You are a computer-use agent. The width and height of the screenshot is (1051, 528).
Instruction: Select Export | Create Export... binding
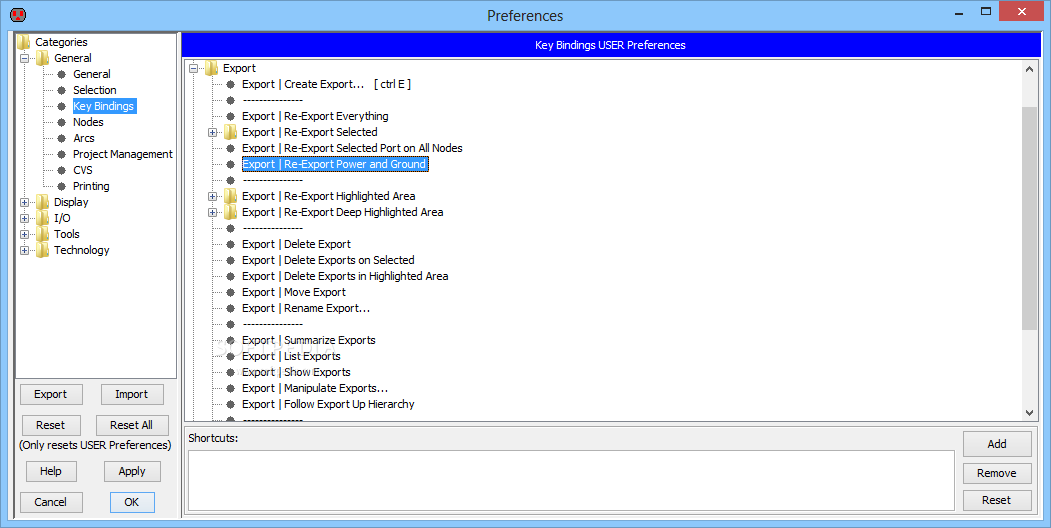pyautogui.click(x=326, y=84)
